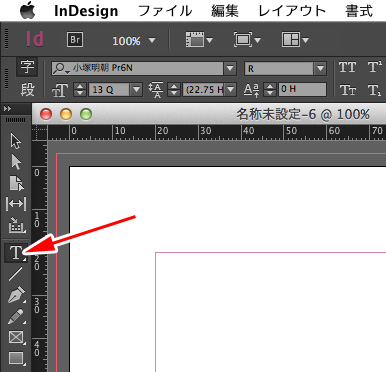386x372 pixels.
Task: Select the Pencil tool
Action: pos(15,317)
